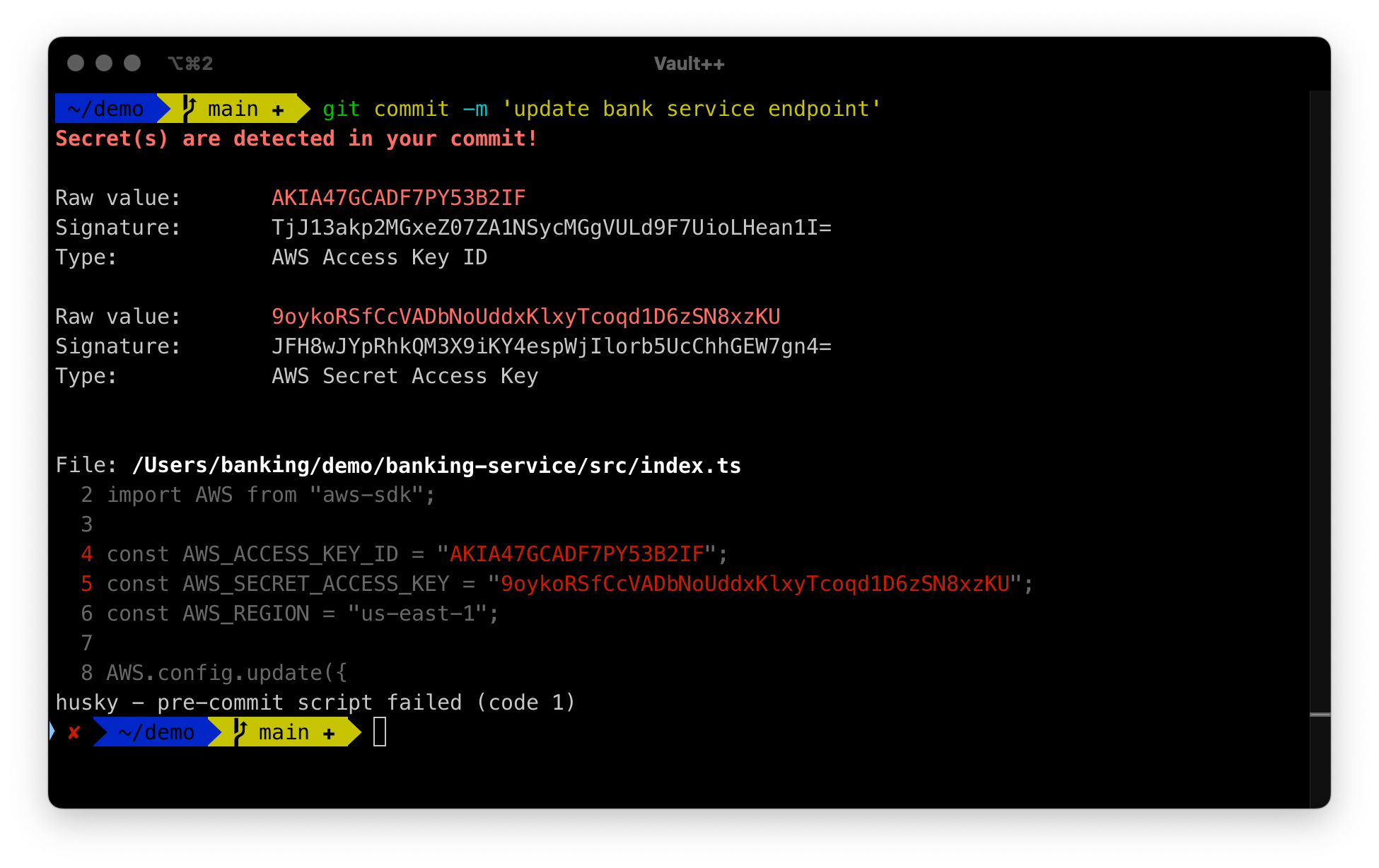The height and width of the screenshot is (868, 1379).
Task: Click the ~/demo segment in the bottom prompt
Action: (x=156, y=732)
